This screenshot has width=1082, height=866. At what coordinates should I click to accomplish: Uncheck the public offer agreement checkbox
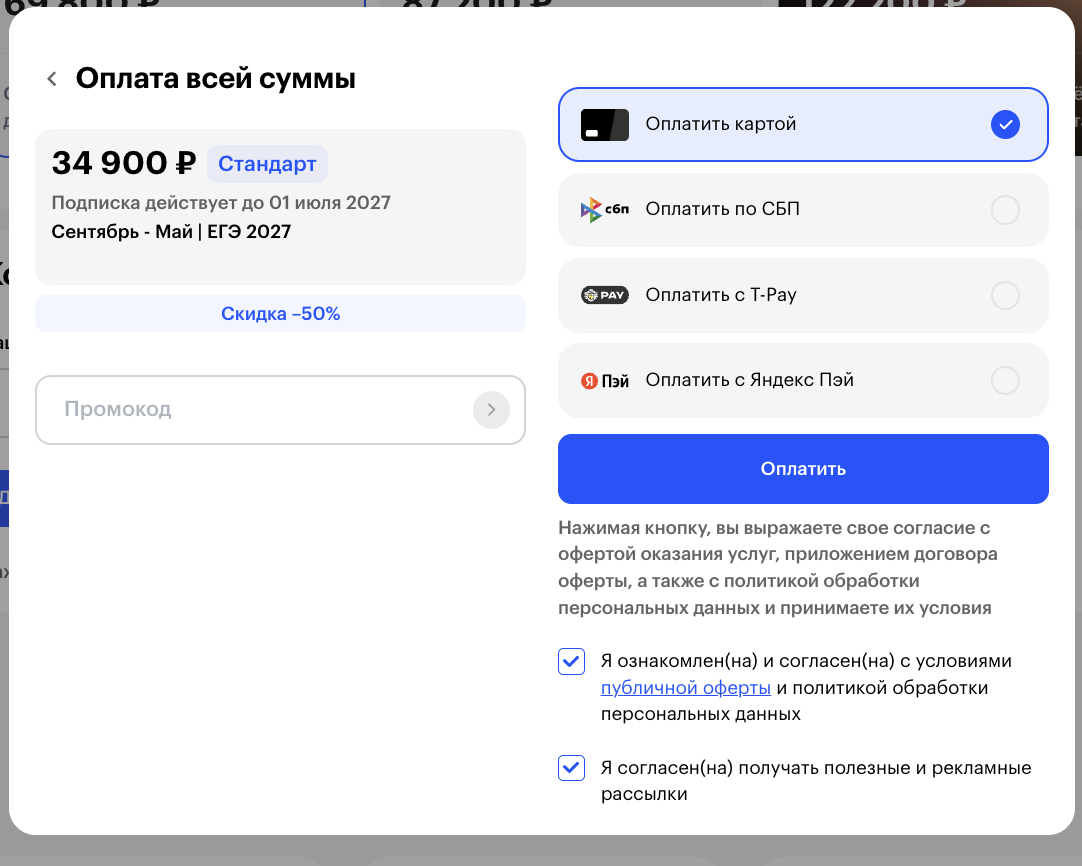point(571,661)
